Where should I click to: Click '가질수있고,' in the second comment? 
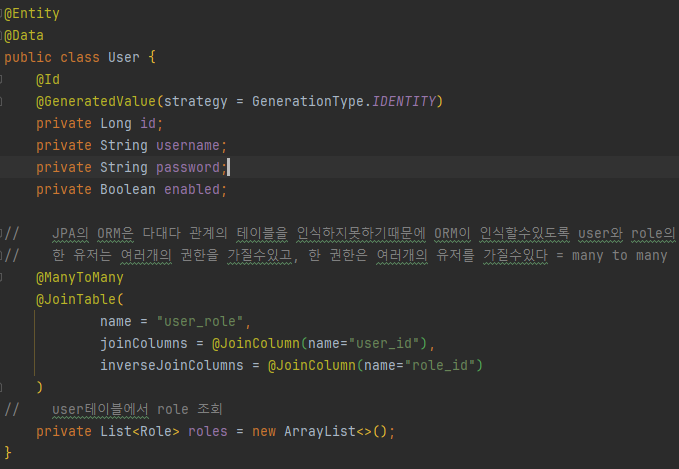click(x=263, y=256)
